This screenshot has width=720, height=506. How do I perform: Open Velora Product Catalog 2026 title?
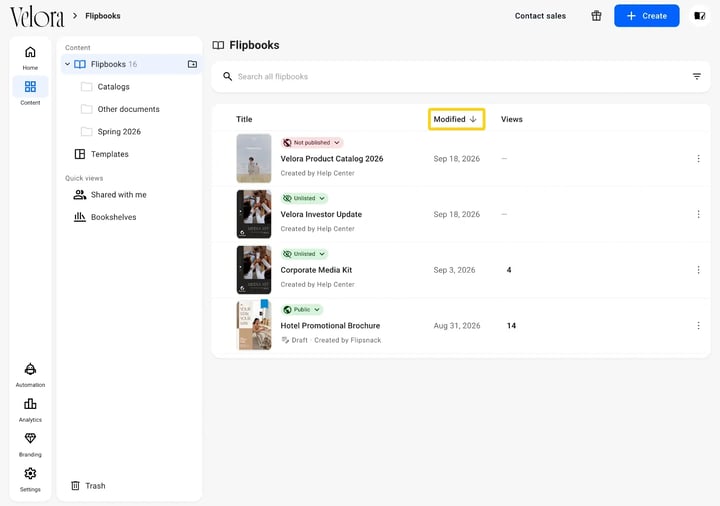332,158
